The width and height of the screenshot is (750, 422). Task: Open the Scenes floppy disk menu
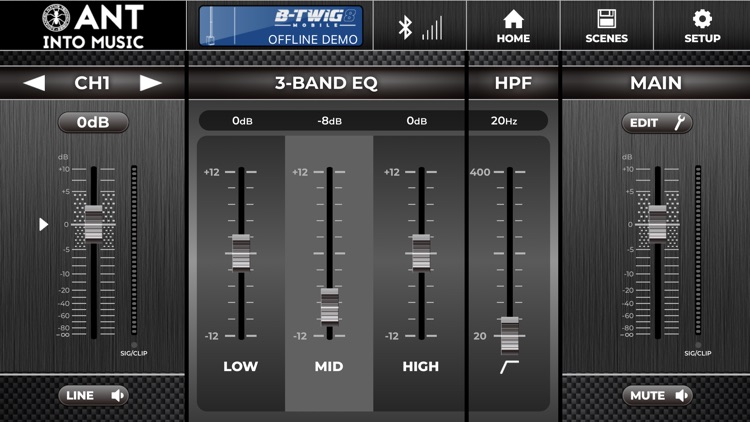(607, 26)
